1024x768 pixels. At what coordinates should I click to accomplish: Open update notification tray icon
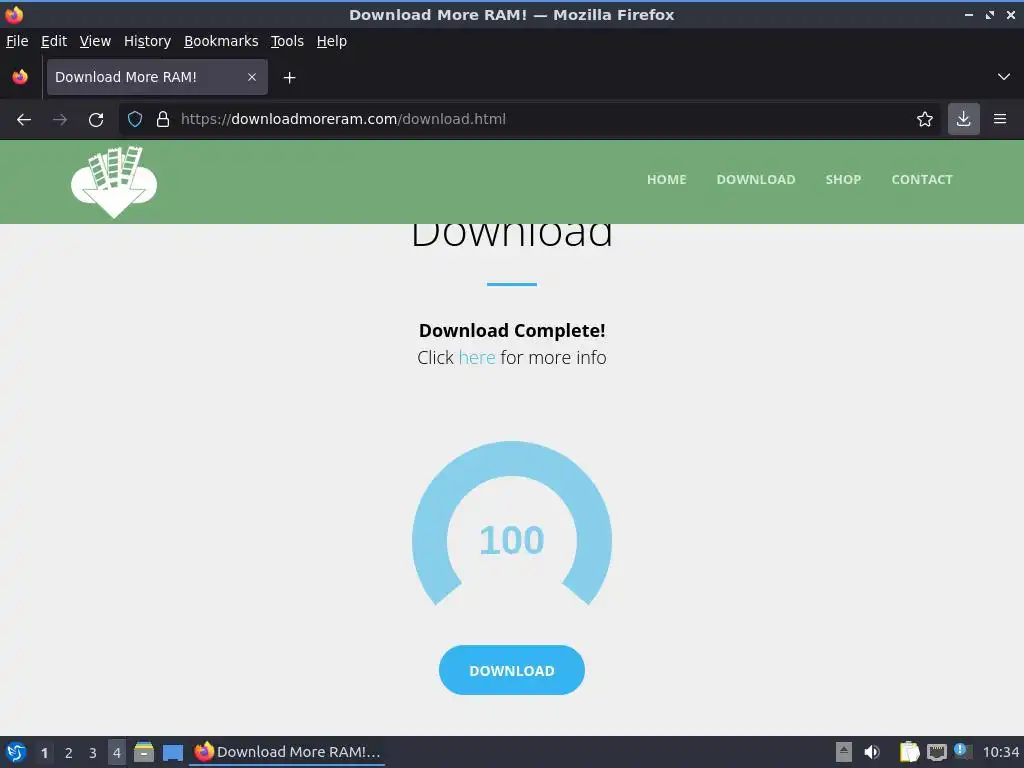click(x=962, y=750)
